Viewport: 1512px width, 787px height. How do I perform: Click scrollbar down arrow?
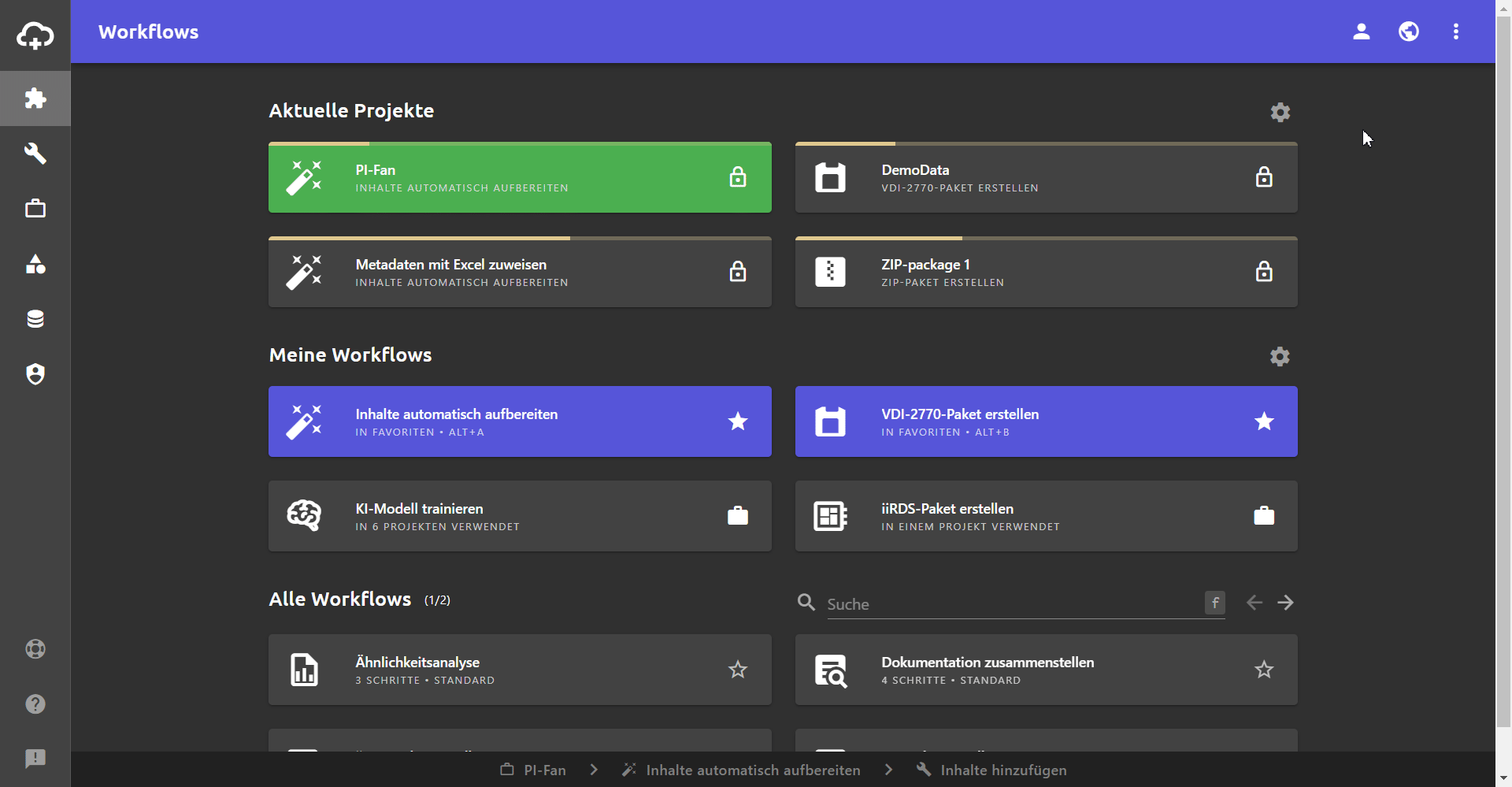click(x=1503, y=778)
